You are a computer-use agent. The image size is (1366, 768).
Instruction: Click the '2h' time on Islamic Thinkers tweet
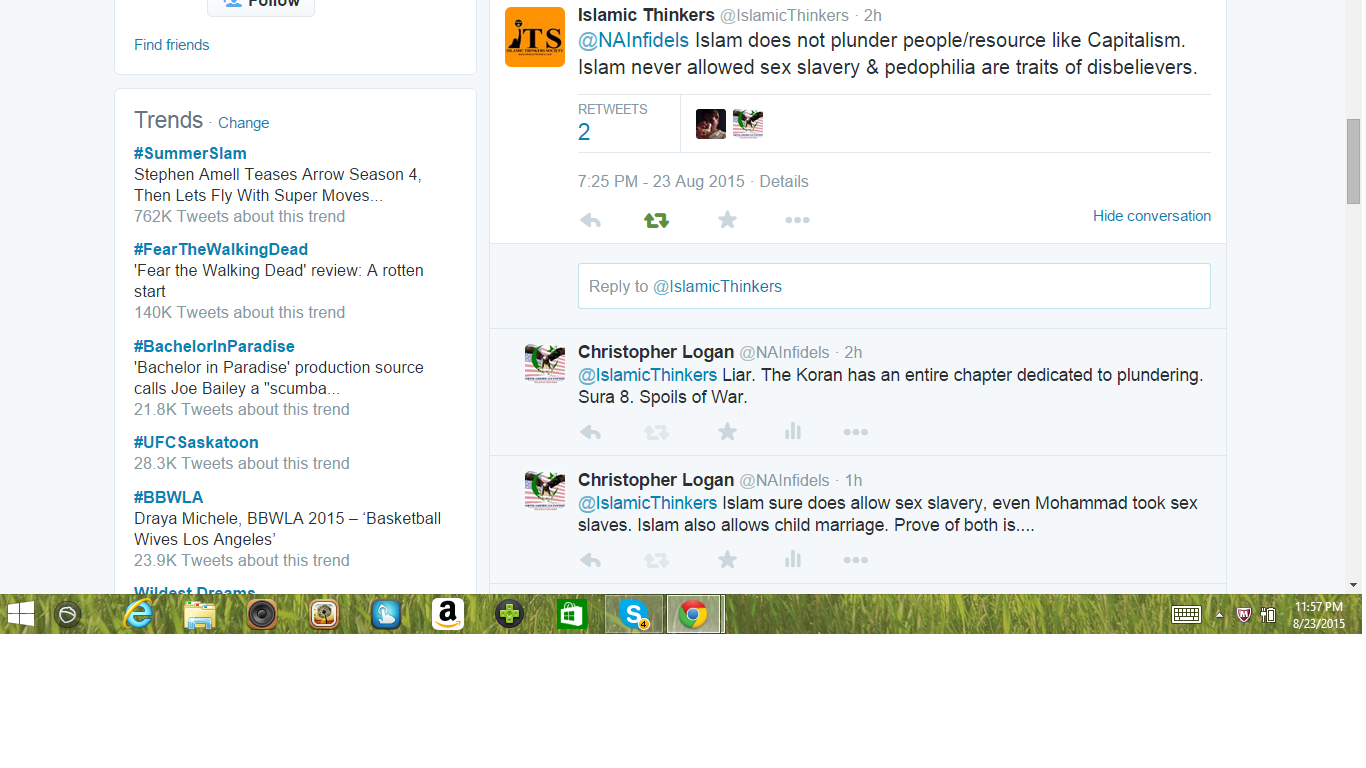pyautogui.click(x=873, y=15)
